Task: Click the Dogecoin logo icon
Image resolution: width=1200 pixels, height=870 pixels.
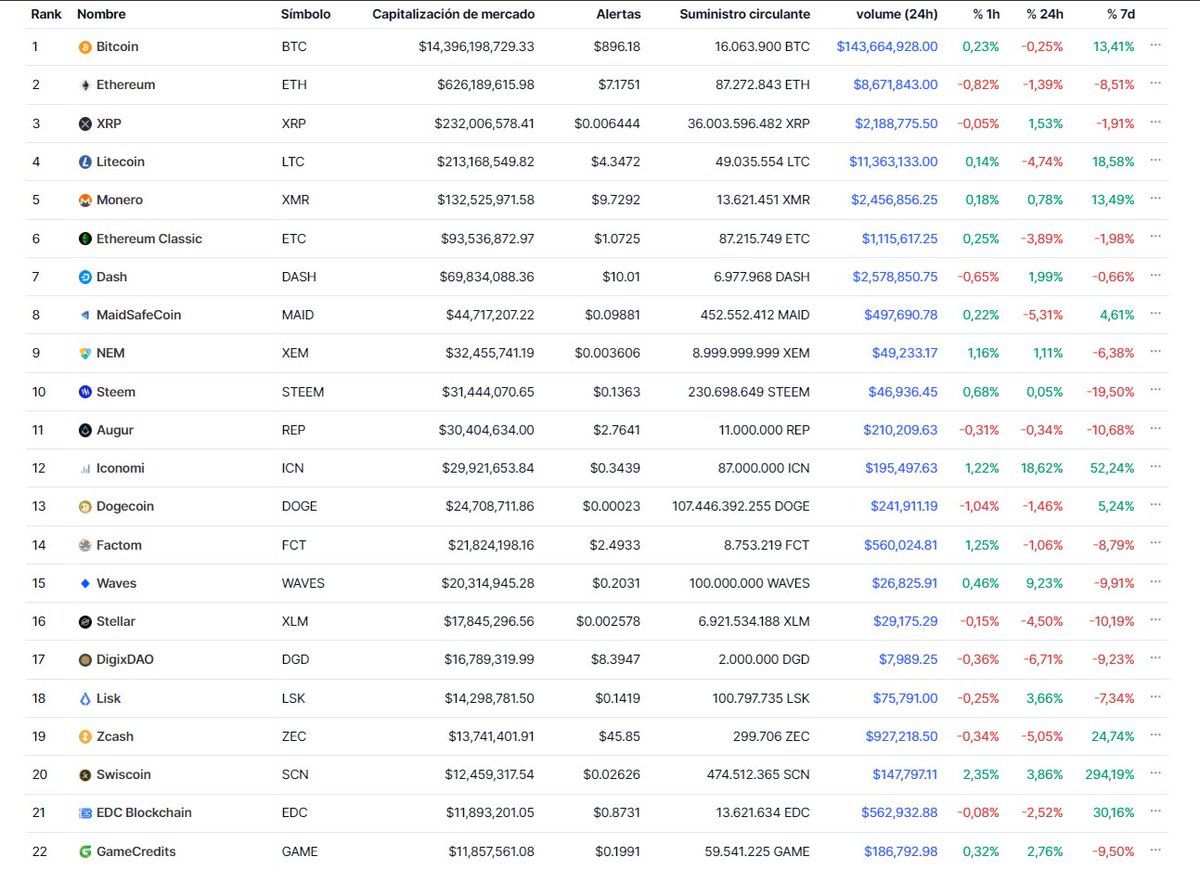Action: 85,506
